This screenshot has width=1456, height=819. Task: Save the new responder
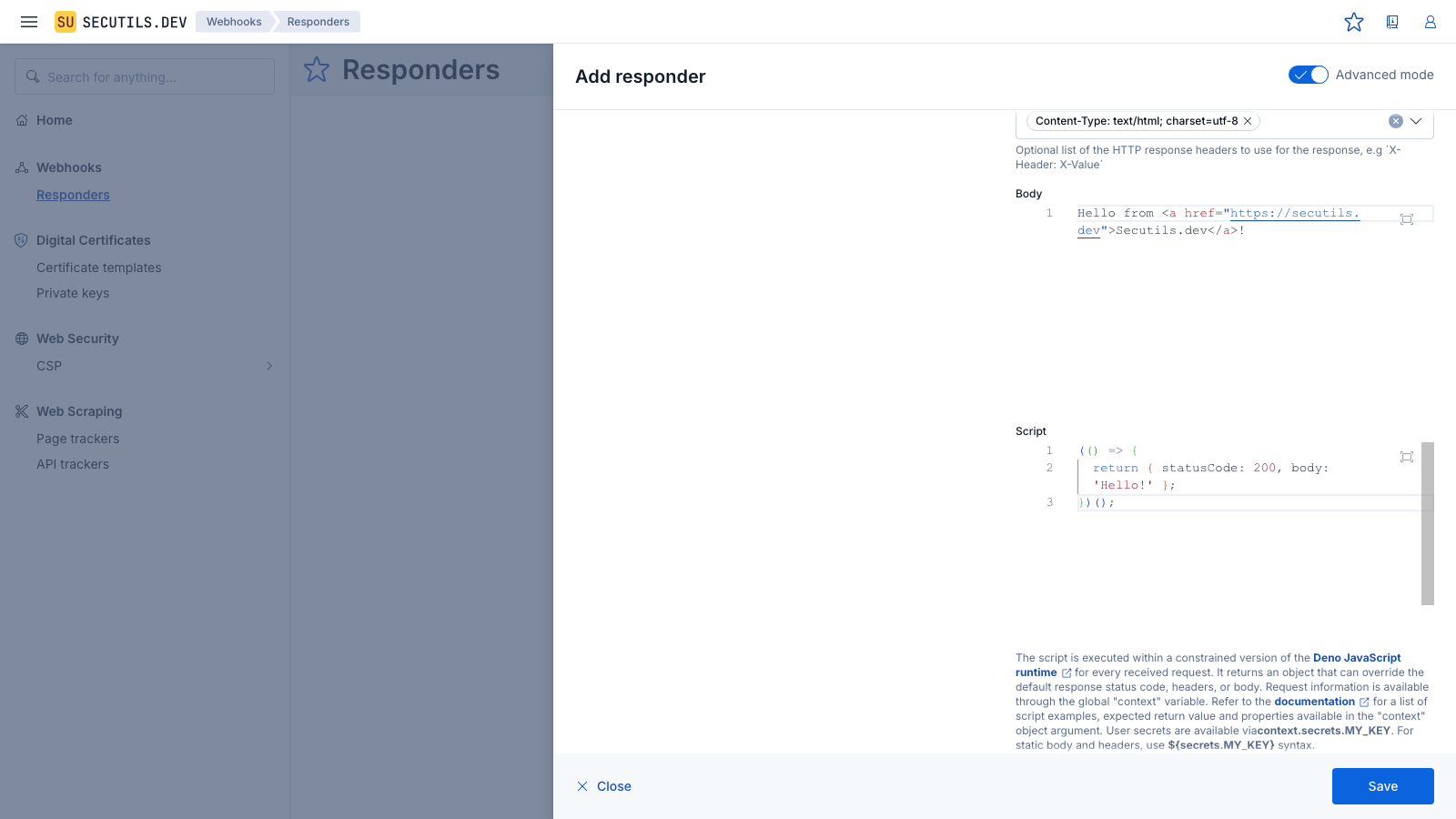pos(1381,786)
